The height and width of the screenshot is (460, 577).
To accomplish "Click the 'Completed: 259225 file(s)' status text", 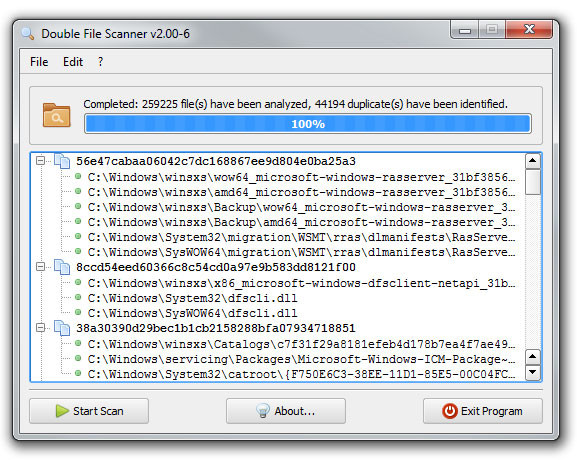I will click(x=295, y=104).
